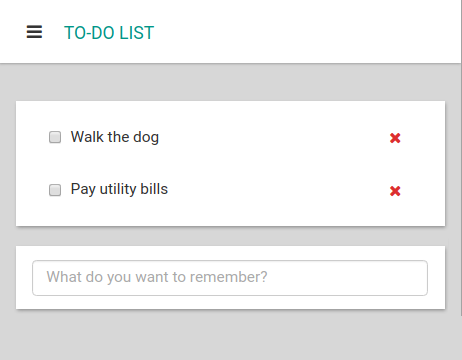
Task: Open the hamburger navigation menu
Action: (34, 32)
